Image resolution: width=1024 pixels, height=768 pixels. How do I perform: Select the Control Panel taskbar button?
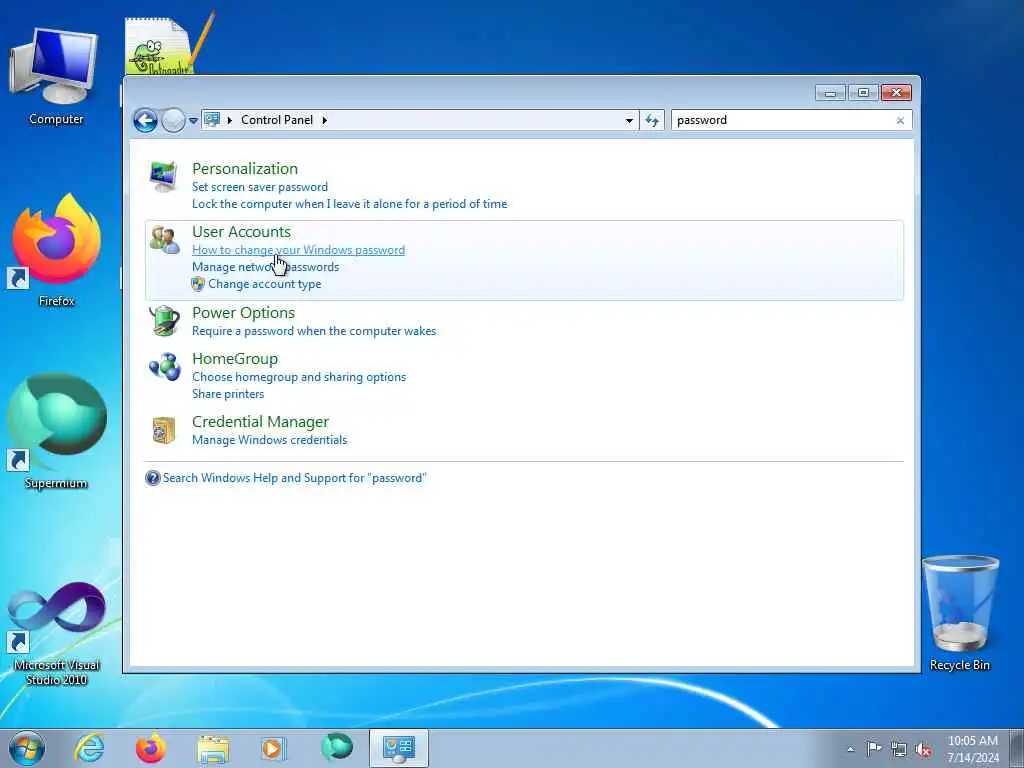pyautogui.click(x=399, y=748)
